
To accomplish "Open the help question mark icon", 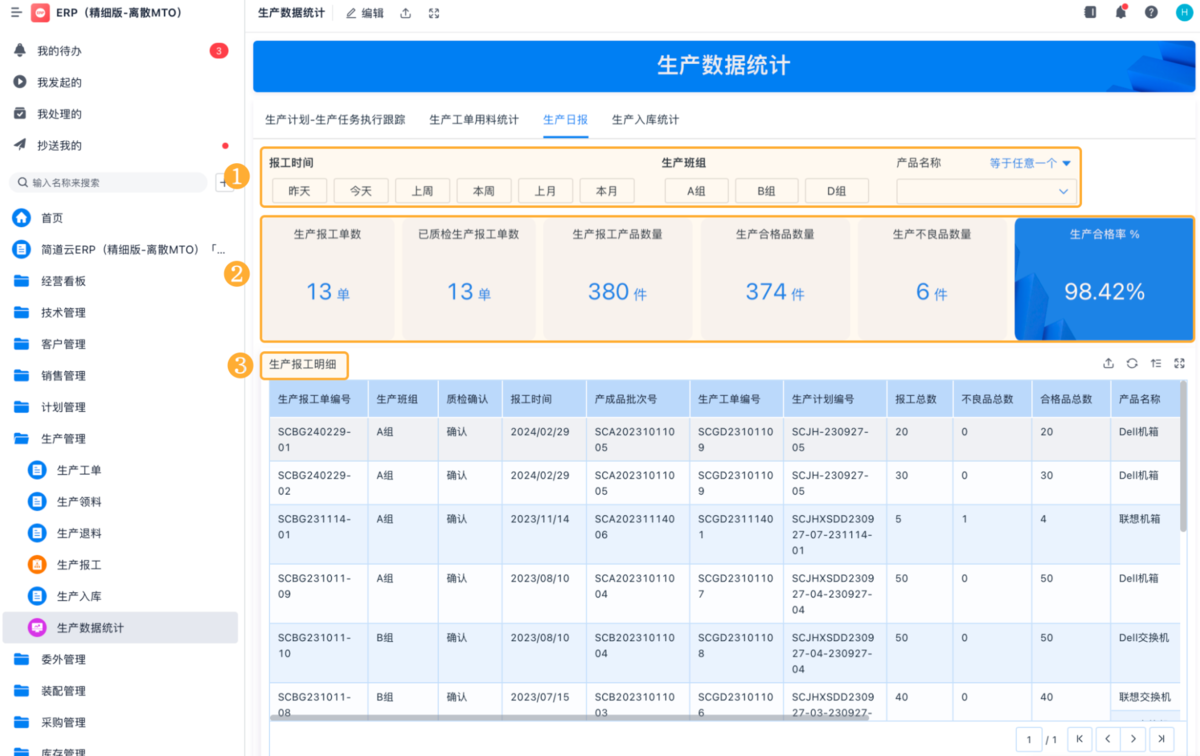I will [x=1151, y=13].
